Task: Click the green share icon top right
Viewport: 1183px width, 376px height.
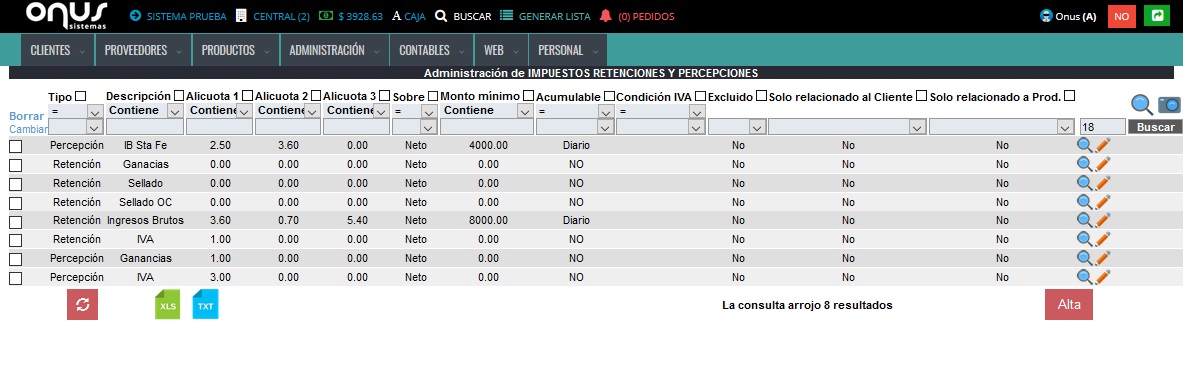Action: (1157, 16)
